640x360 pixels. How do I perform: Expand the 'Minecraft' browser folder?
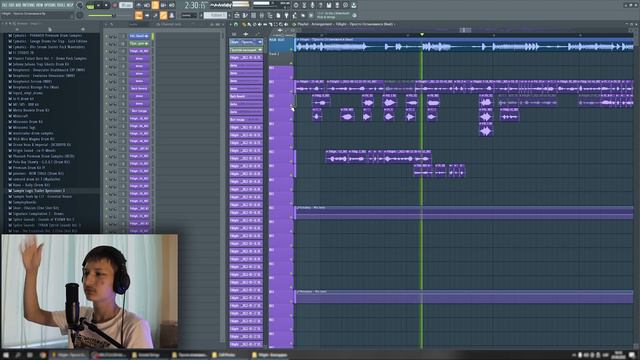click(x=19, y=116)
